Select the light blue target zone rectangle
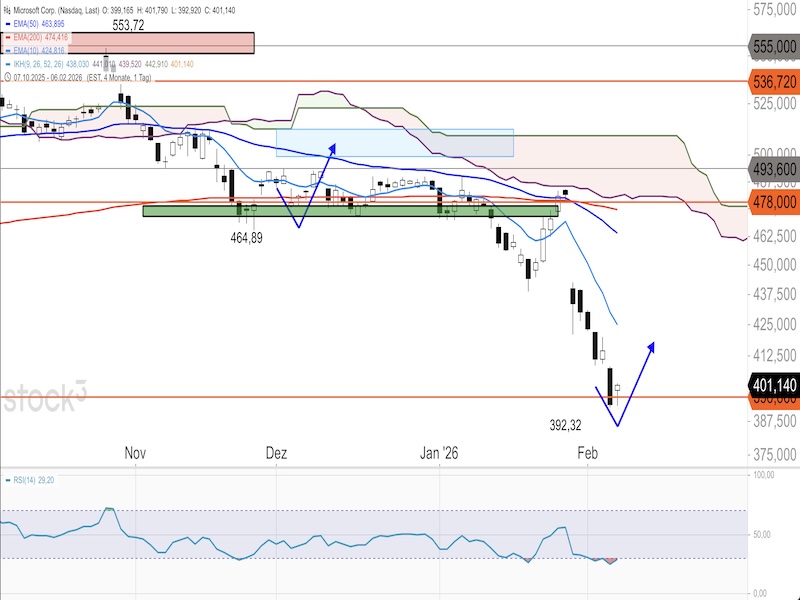Screen dimensions: 800x600 click(394, 143)
